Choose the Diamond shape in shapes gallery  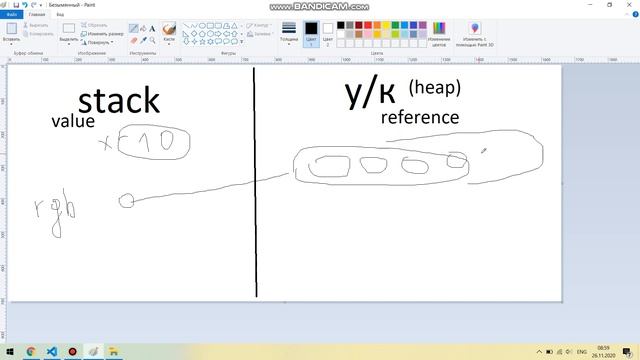(194, 34)
